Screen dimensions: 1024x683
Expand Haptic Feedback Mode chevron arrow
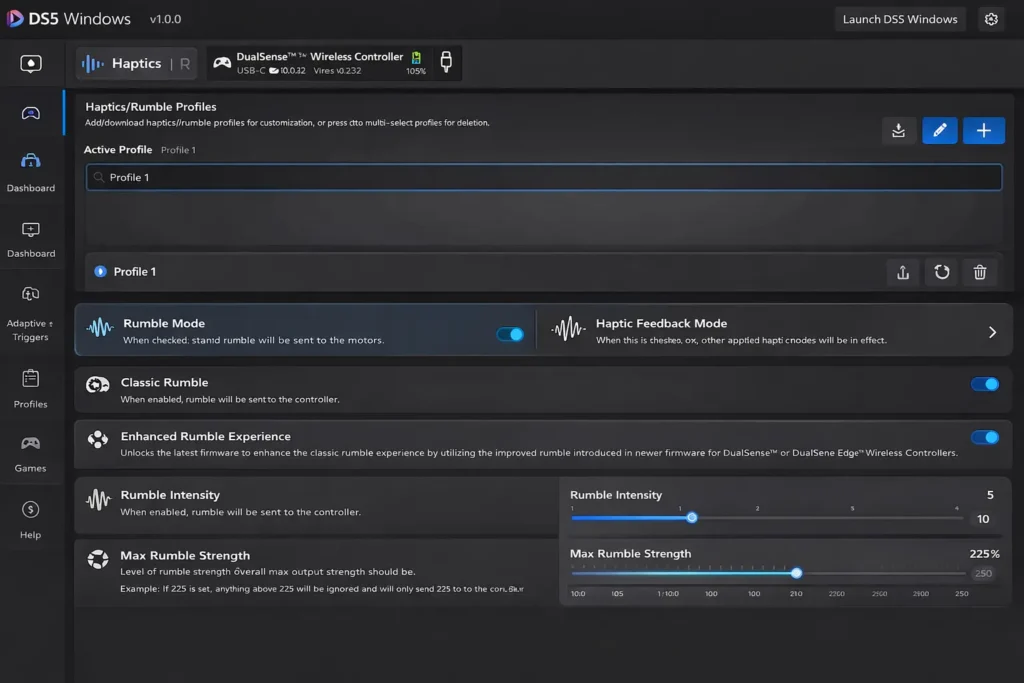(x=992, y=332)
